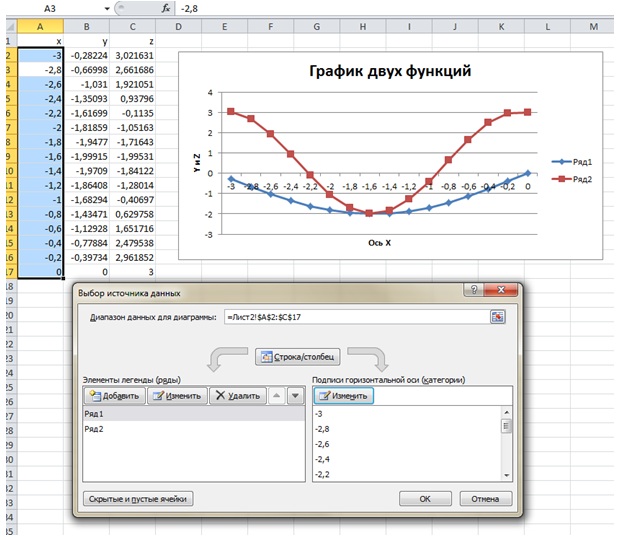Select Ряд2 in the legend entries list
Image resolution: width=619 pixels, height=540 pixels.
(96, 428)
